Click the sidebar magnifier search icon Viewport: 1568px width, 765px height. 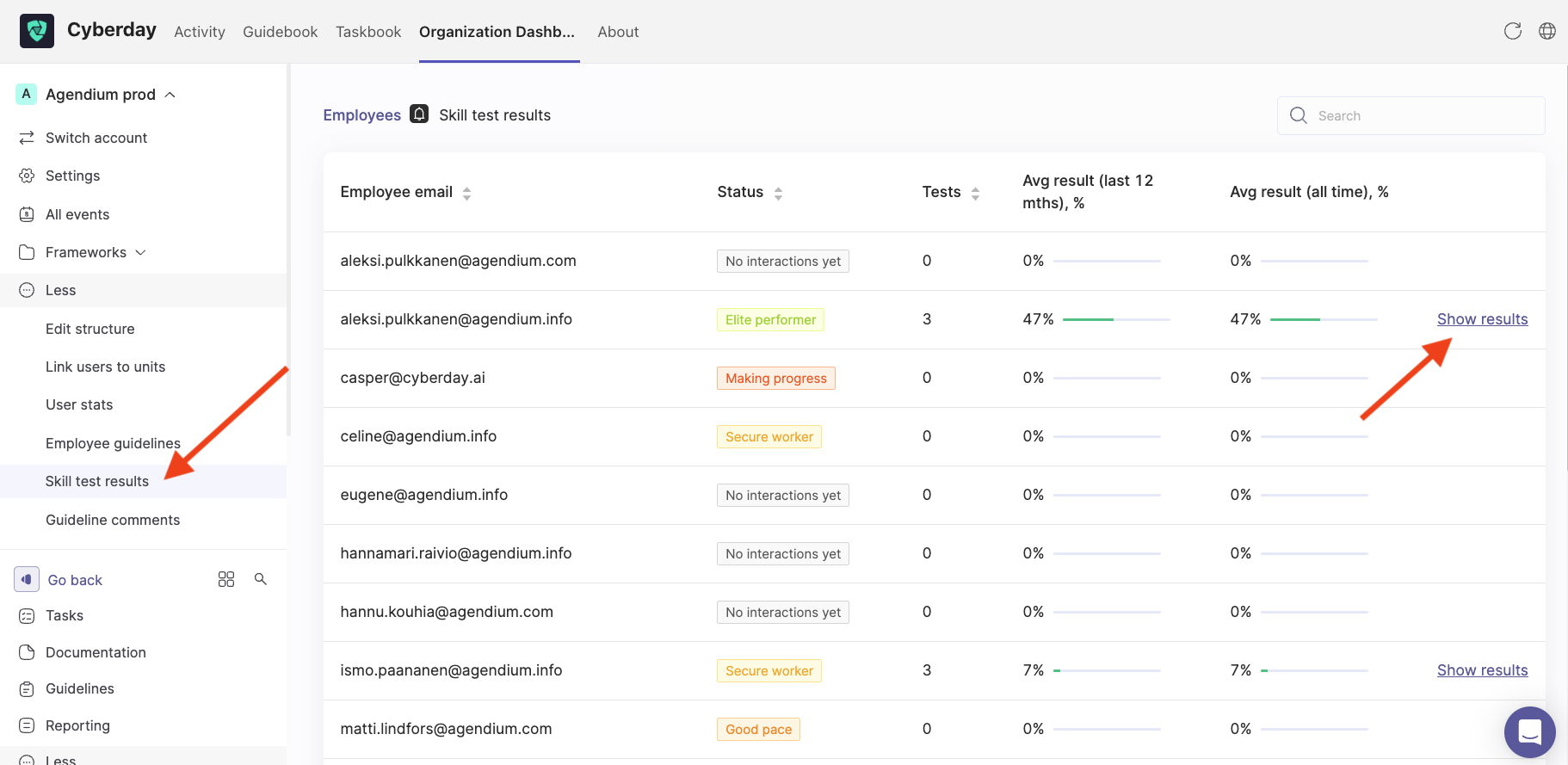click(x=261, y=579)
